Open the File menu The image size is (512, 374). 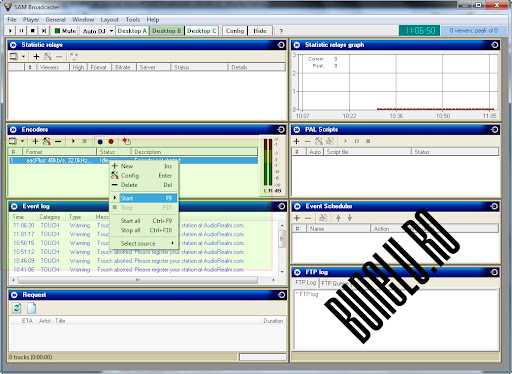12,20
